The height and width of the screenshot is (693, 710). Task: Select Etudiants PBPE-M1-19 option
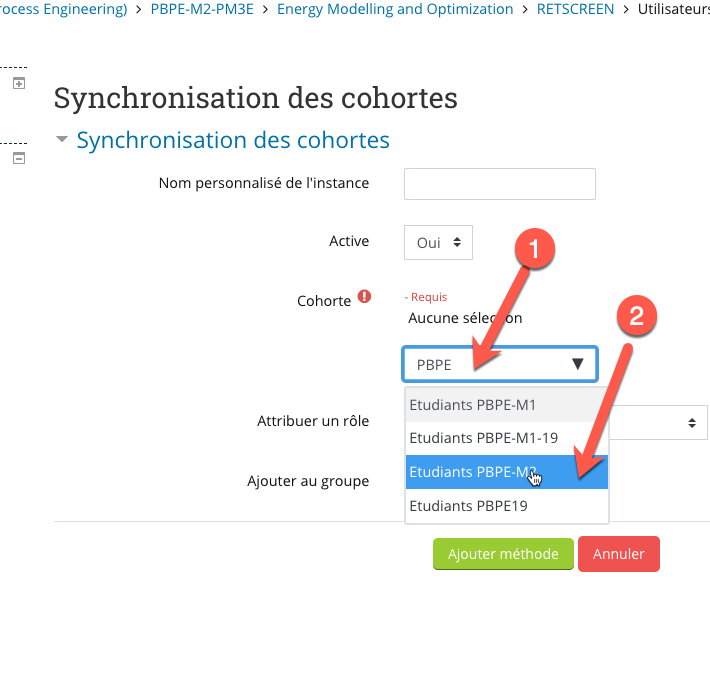point(506,438)
